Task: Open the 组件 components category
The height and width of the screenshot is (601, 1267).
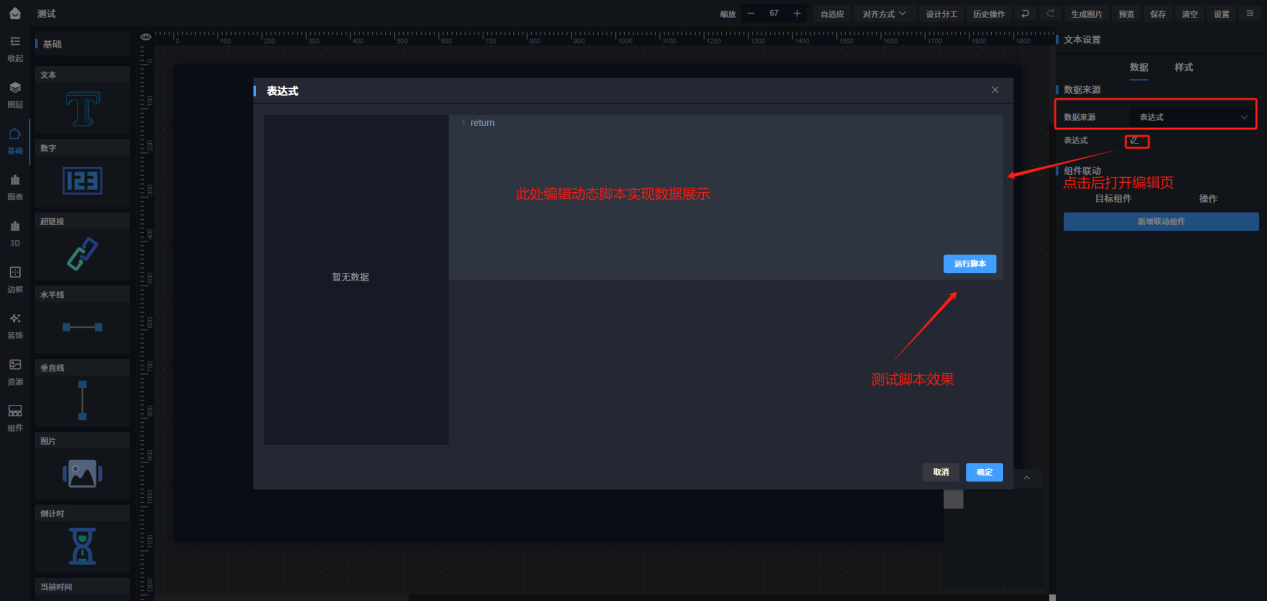Action: point(15,417)
